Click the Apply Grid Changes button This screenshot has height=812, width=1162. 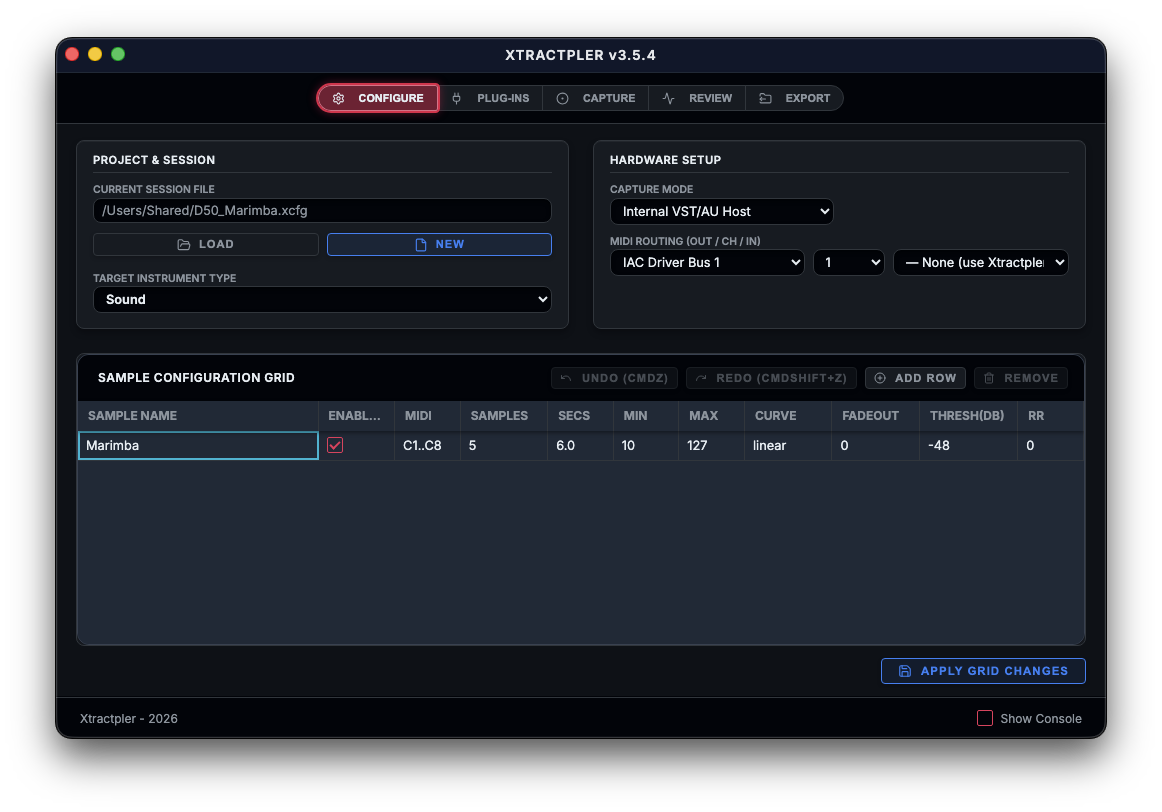(x=983, y=671)
